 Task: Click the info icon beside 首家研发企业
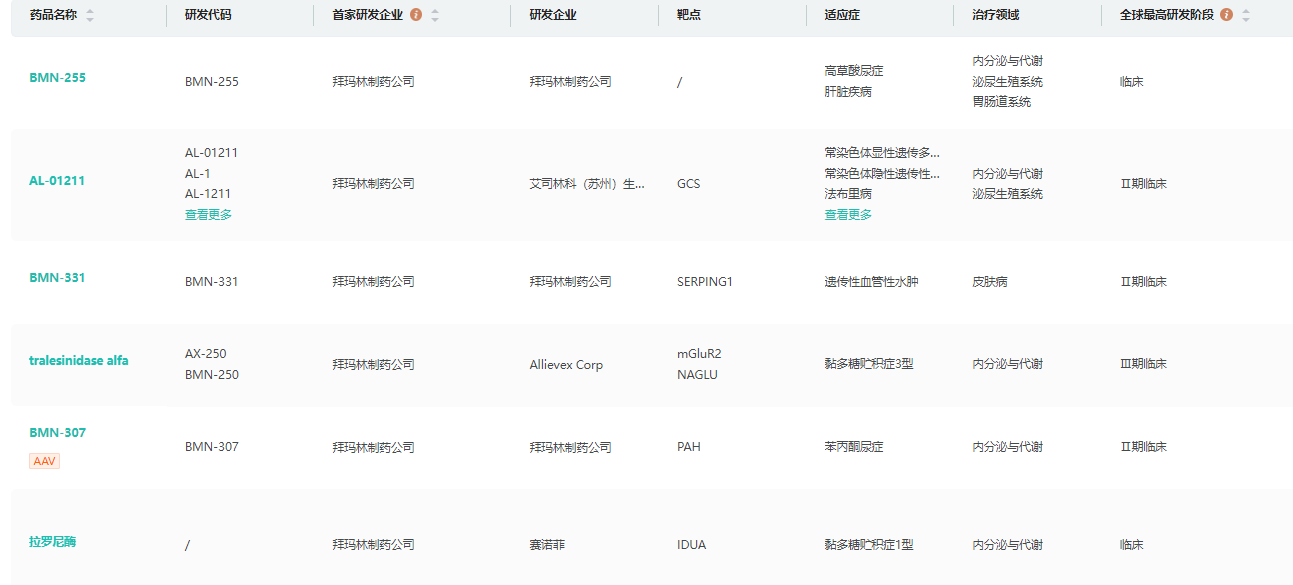(416, 16)
